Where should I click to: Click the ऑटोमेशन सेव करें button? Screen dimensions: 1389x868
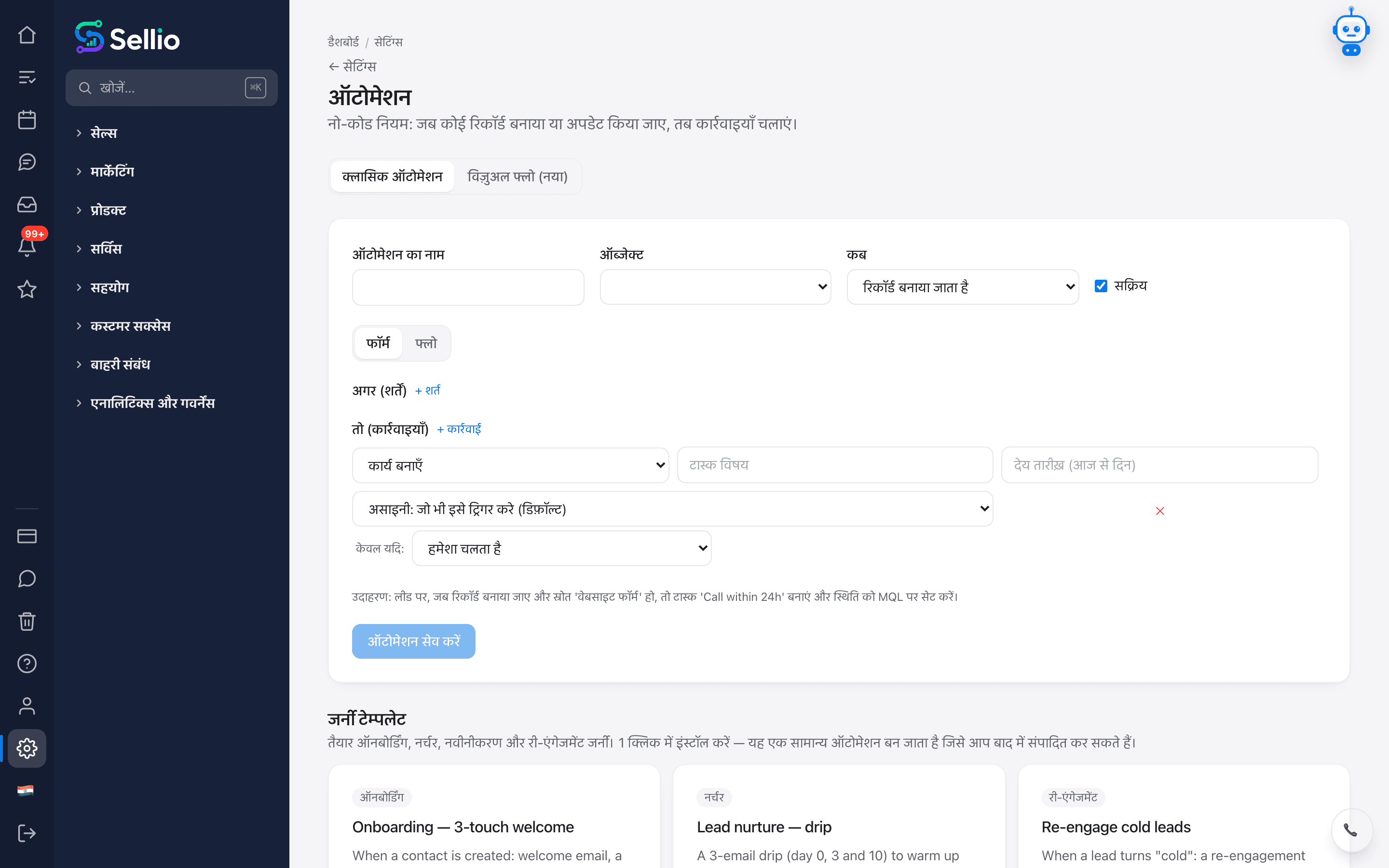click(413, 641)
